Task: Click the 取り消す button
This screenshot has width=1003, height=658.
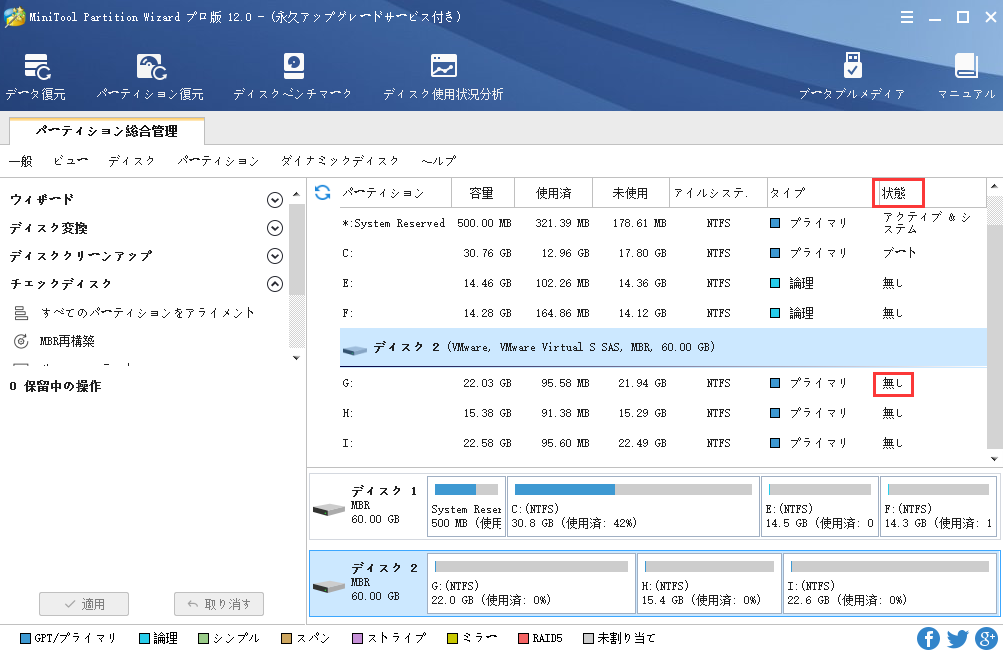Action: coord(218,603)
